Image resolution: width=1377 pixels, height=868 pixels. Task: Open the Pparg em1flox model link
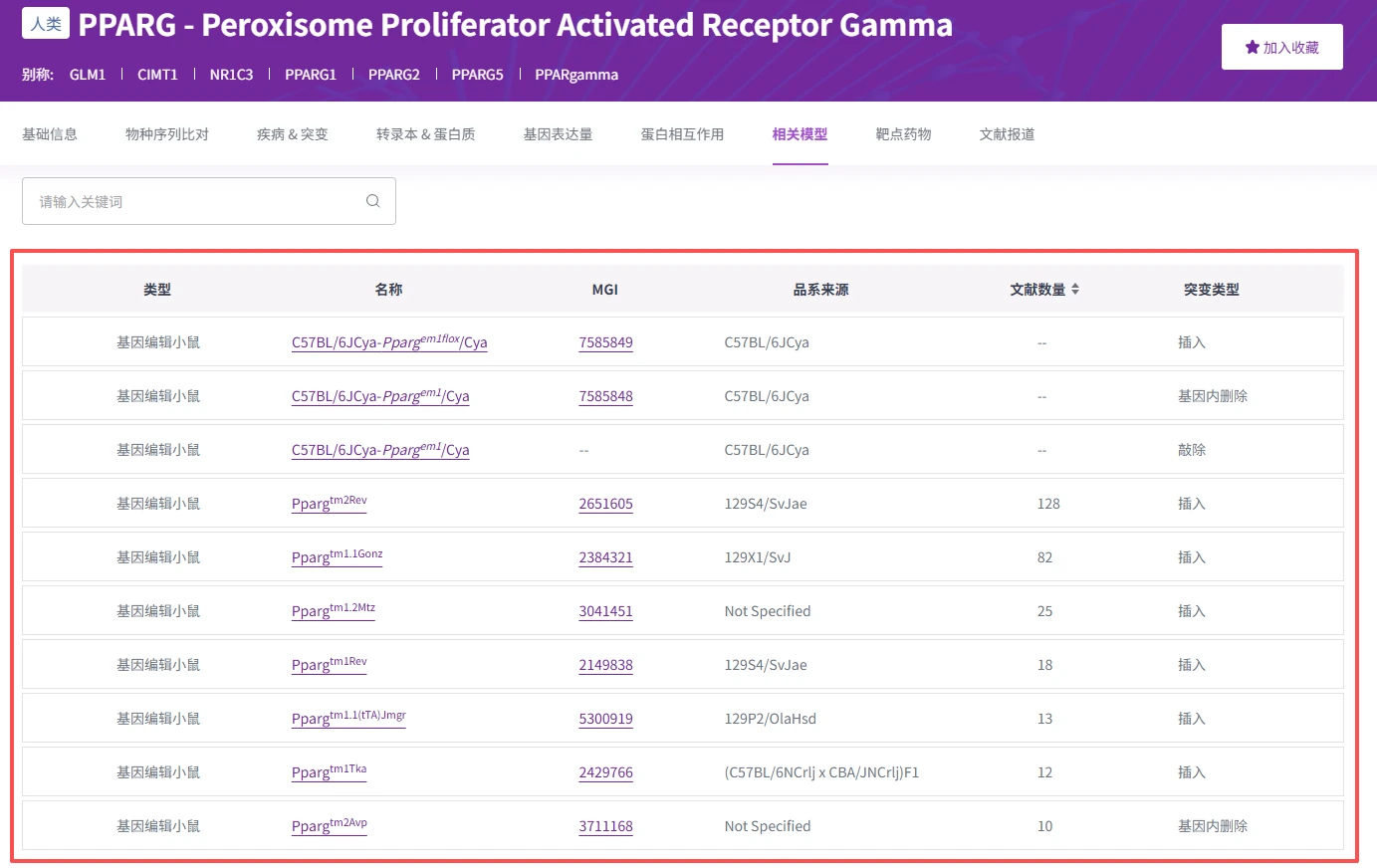click(388, 342)
